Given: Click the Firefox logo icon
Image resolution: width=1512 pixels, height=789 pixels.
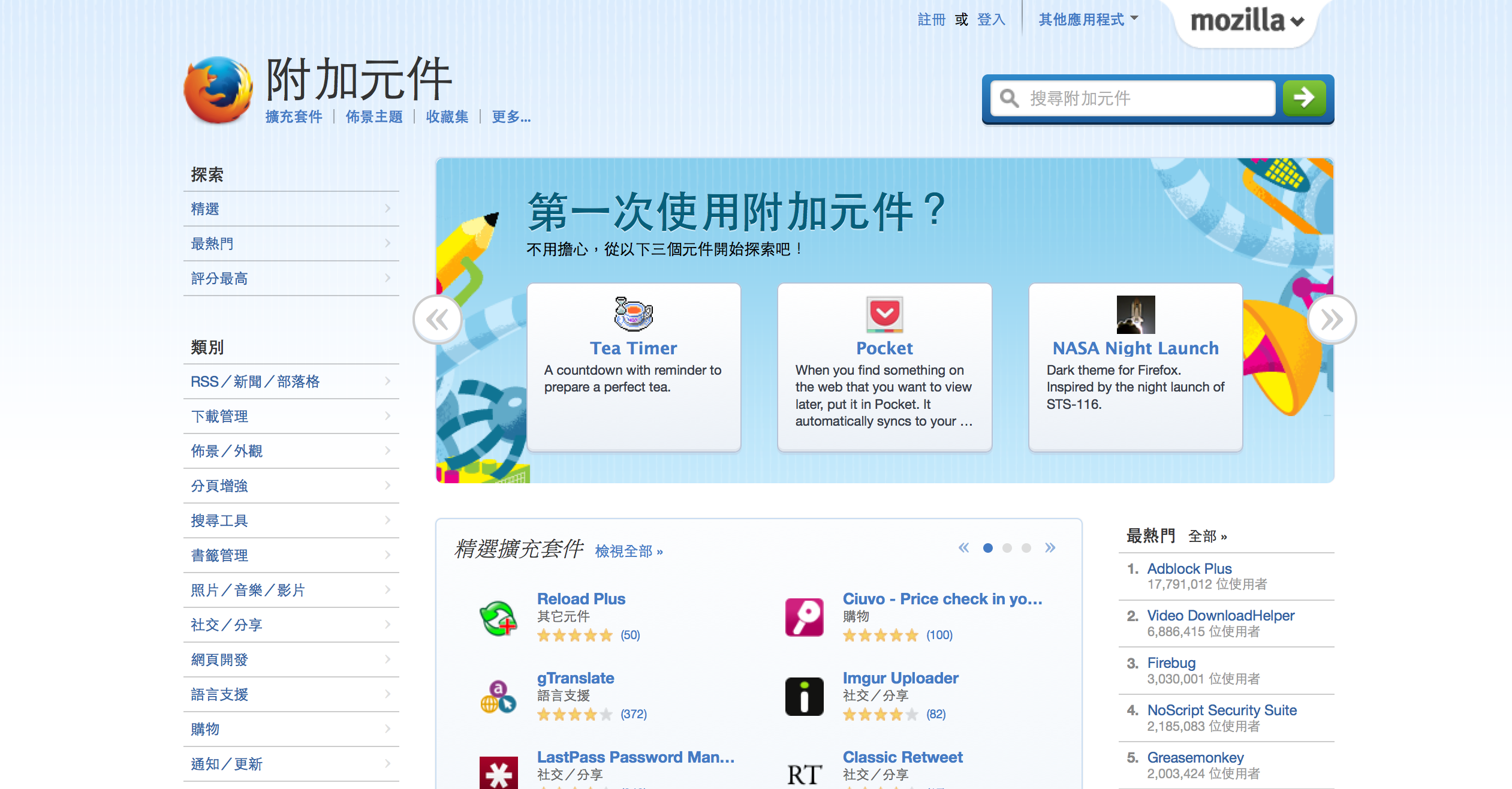Looking at the screenshot, I should click(218, 90).
